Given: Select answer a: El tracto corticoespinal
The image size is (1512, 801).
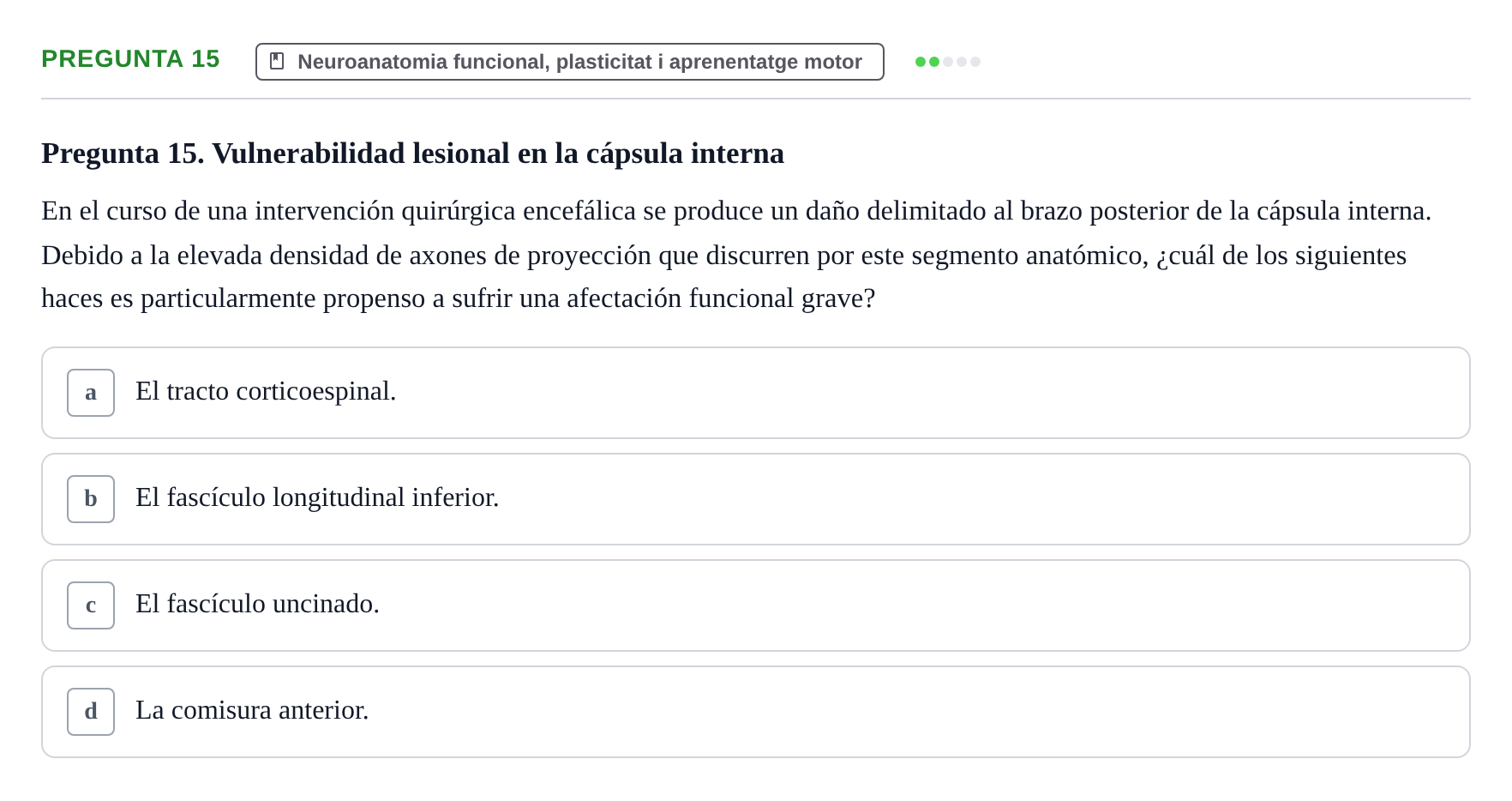Looking at the screenshot, I should click(x=755, y=393).
